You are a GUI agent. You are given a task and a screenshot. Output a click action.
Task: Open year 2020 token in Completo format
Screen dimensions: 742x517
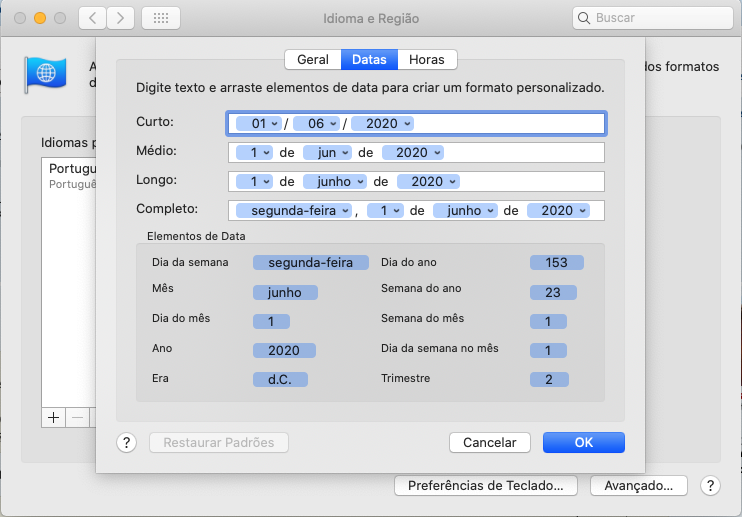click(558, 210)
